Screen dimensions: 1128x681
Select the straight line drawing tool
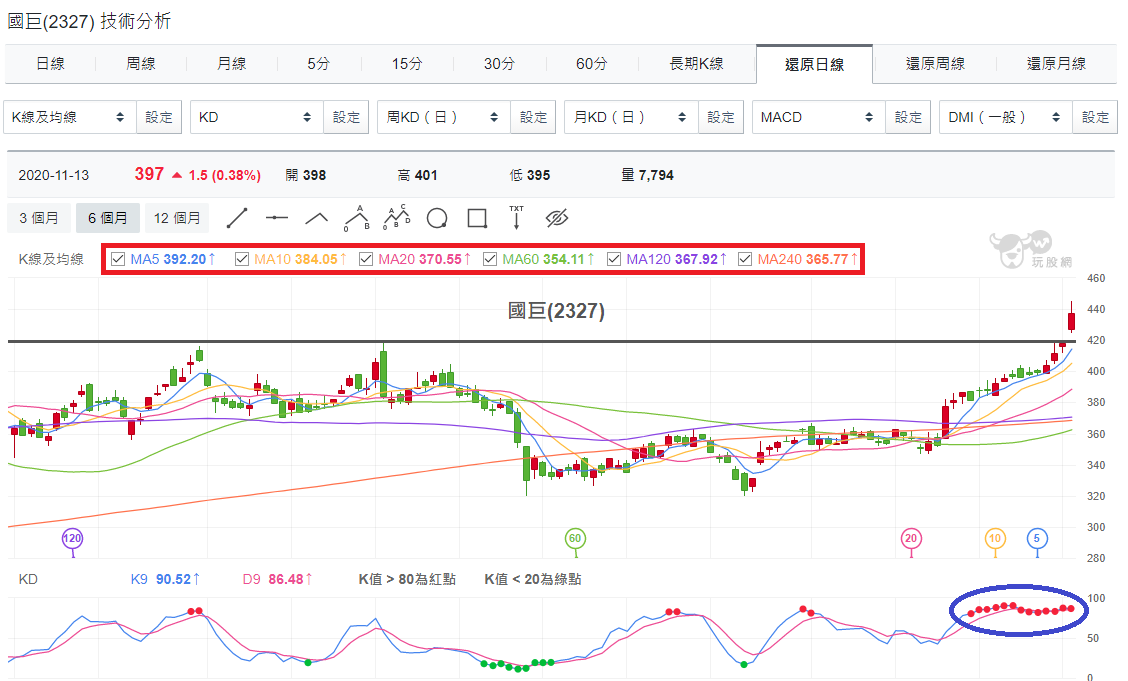(x=237, y=218)
